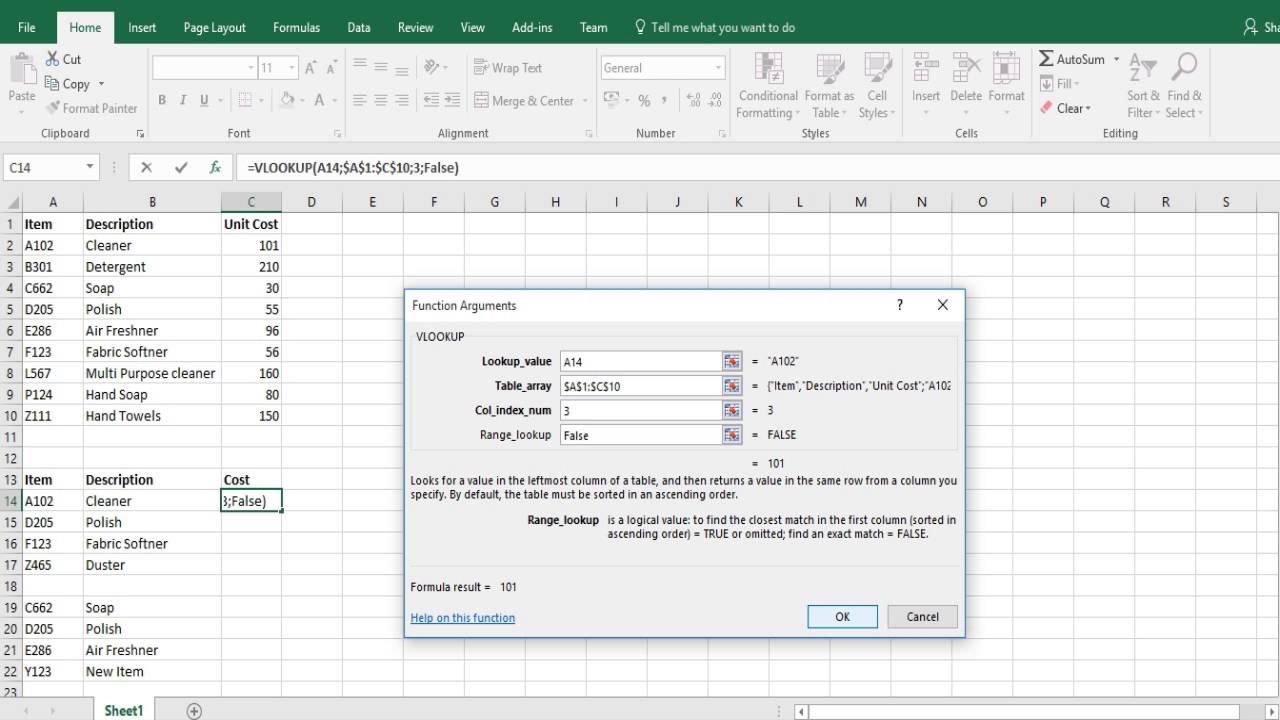Add a new sheet with plus icon
Viewport: 1280px width, 720px height.
194,711
